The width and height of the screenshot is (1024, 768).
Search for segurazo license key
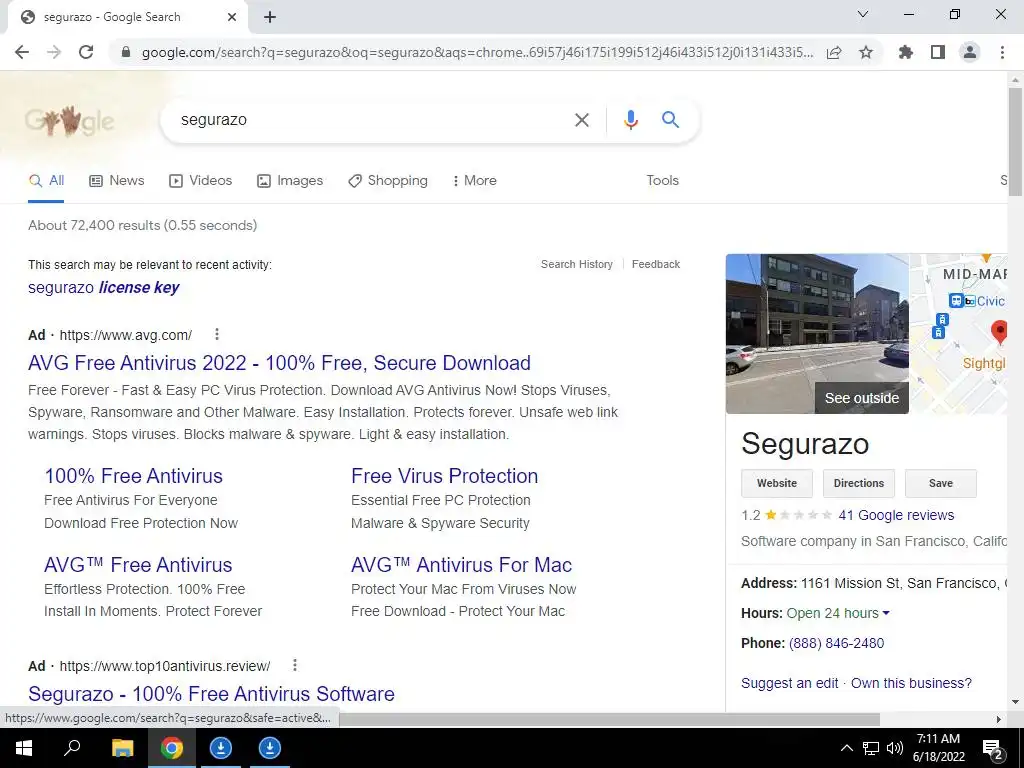pos(103,287)
